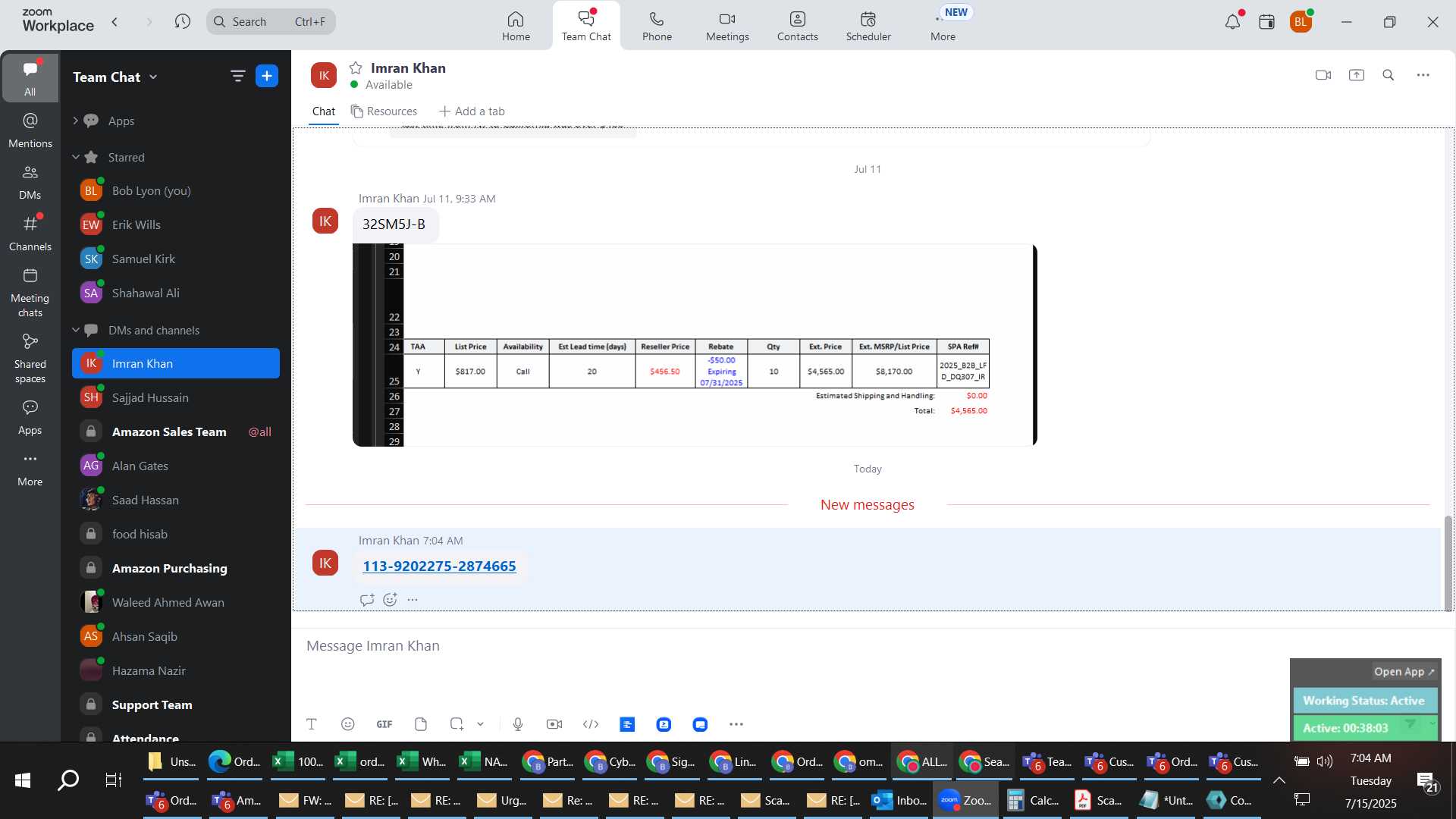Go back with the left arrow
This screenshot has width=1456, height=819.
tap(115, 21)
